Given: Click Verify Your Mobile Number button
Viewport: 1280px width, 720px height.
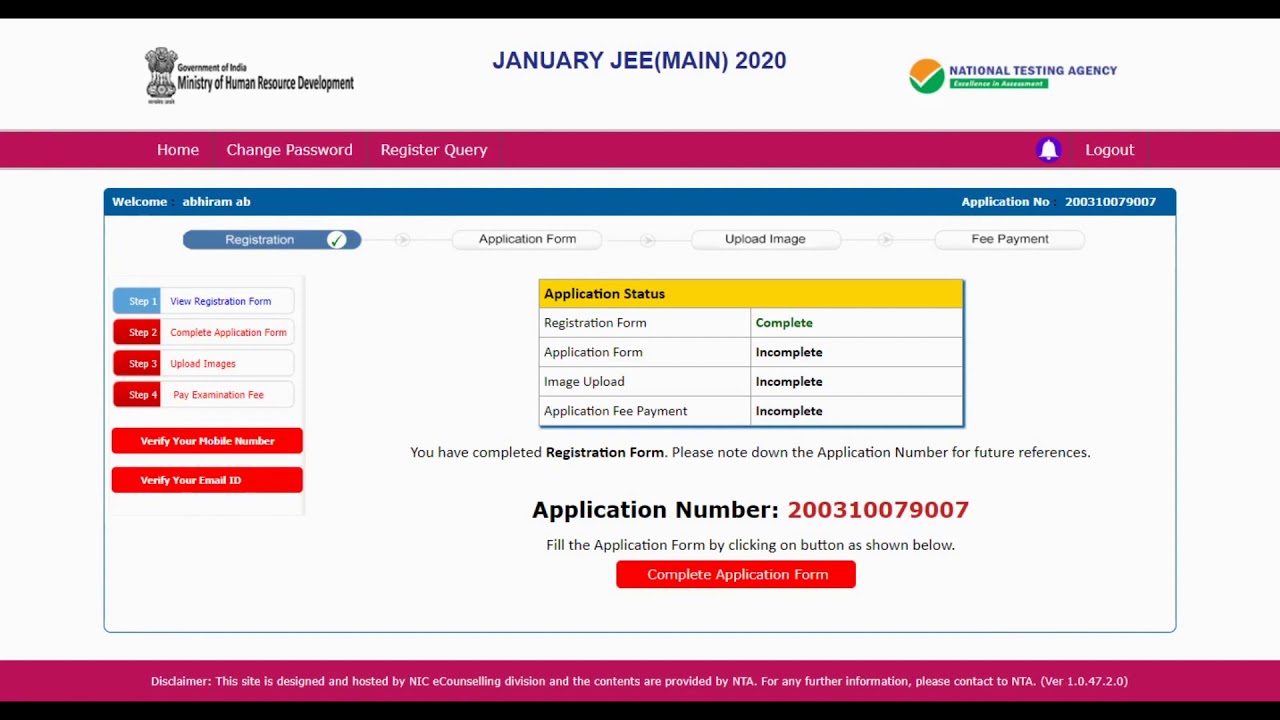Looking at the screenshot, I should pos(207,441).
